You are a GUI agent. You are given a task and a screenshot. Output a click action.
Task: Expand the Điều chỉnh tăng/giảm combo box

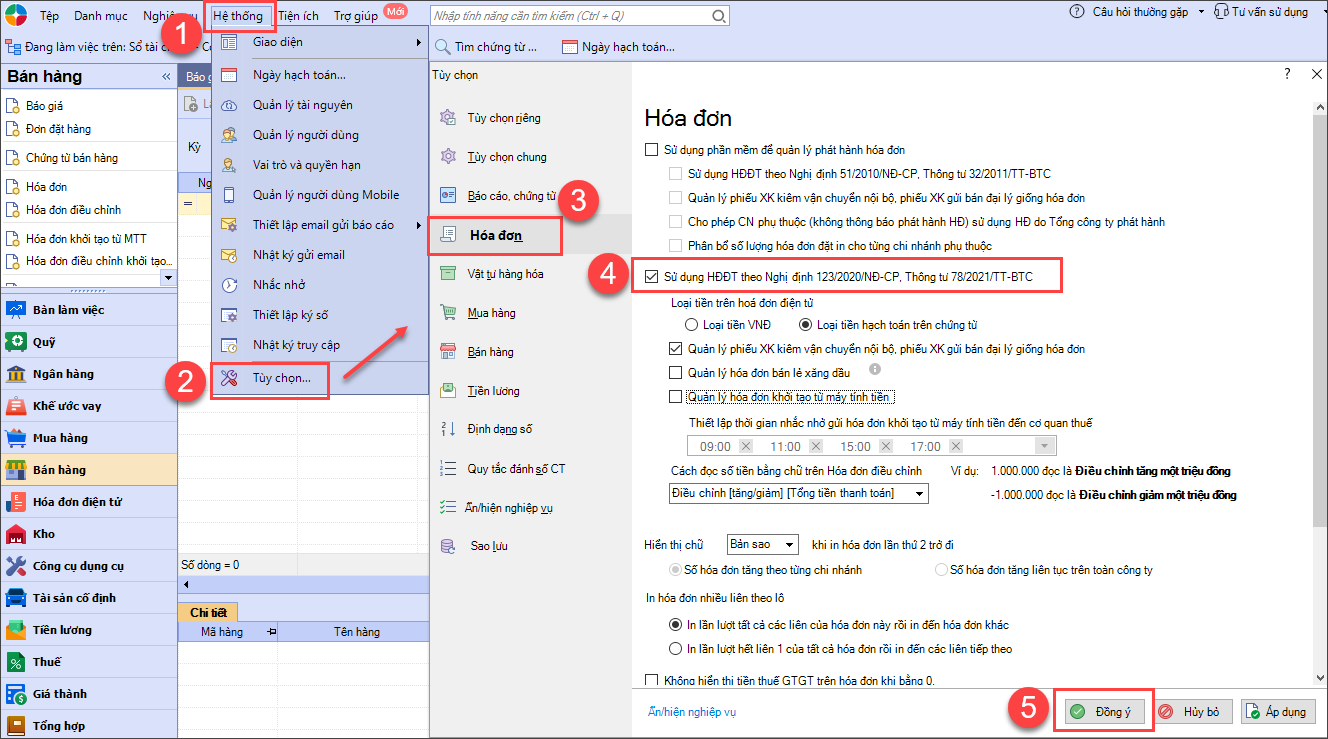[920, 493]
